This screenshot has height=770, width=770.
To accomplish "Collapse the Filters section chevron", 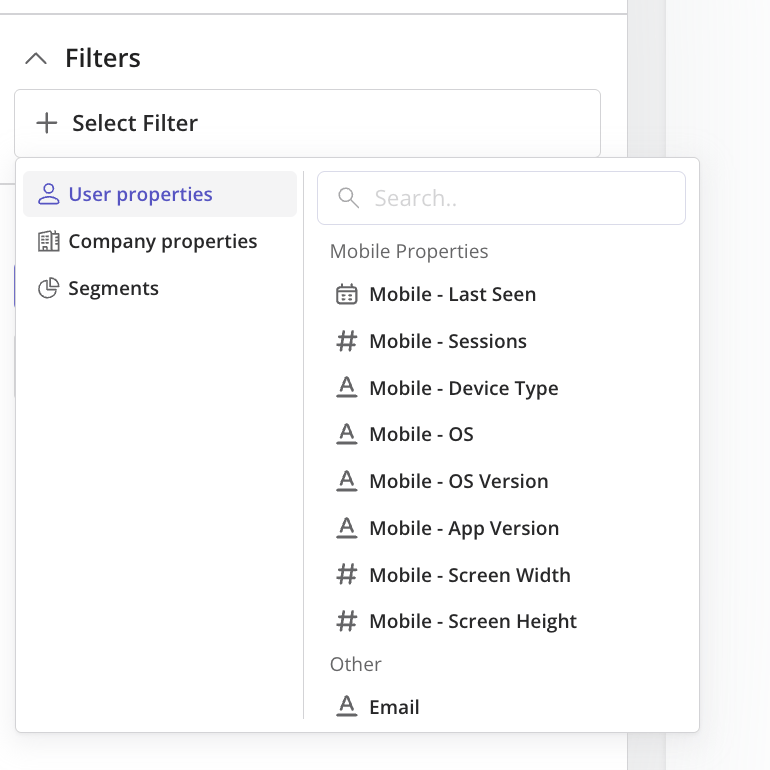I will (x=36, y=58).
